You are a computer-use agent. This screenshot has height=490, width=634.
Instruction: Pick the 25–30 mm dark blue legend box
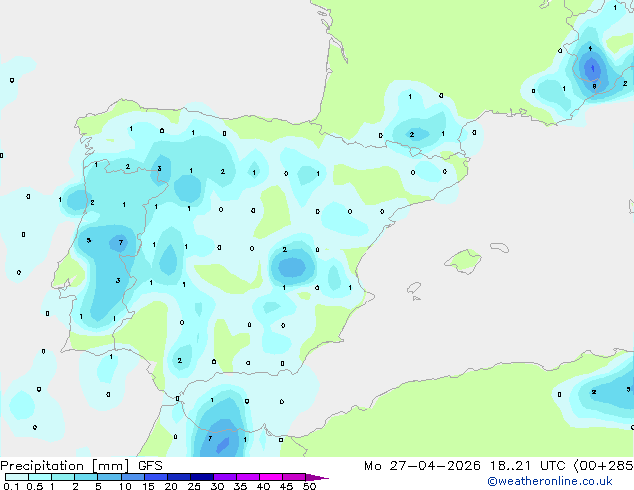pos(202,477)
